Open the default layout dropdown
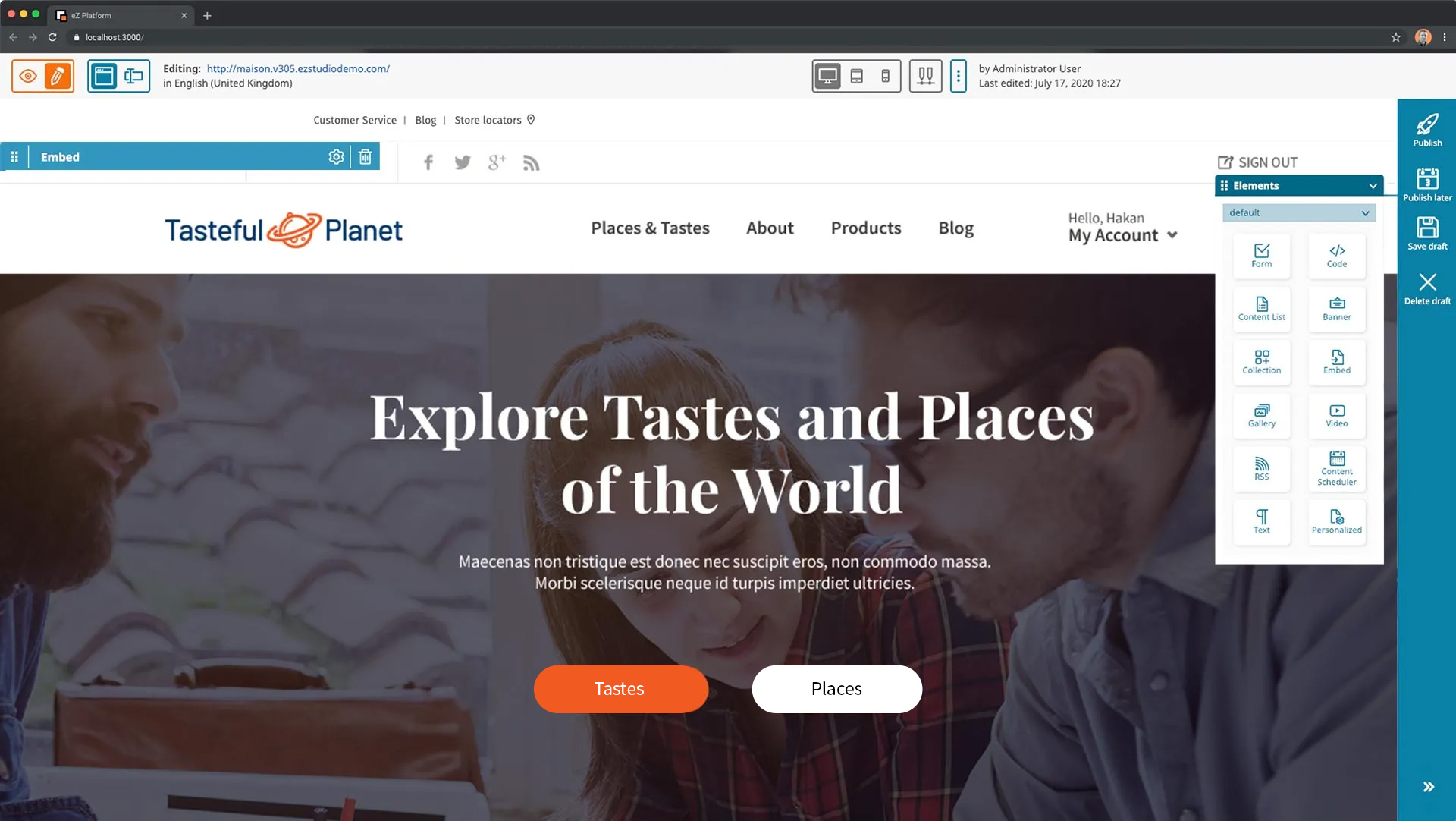The height and width of the screenshot is (821, 1456). [x=1298, y=212]
